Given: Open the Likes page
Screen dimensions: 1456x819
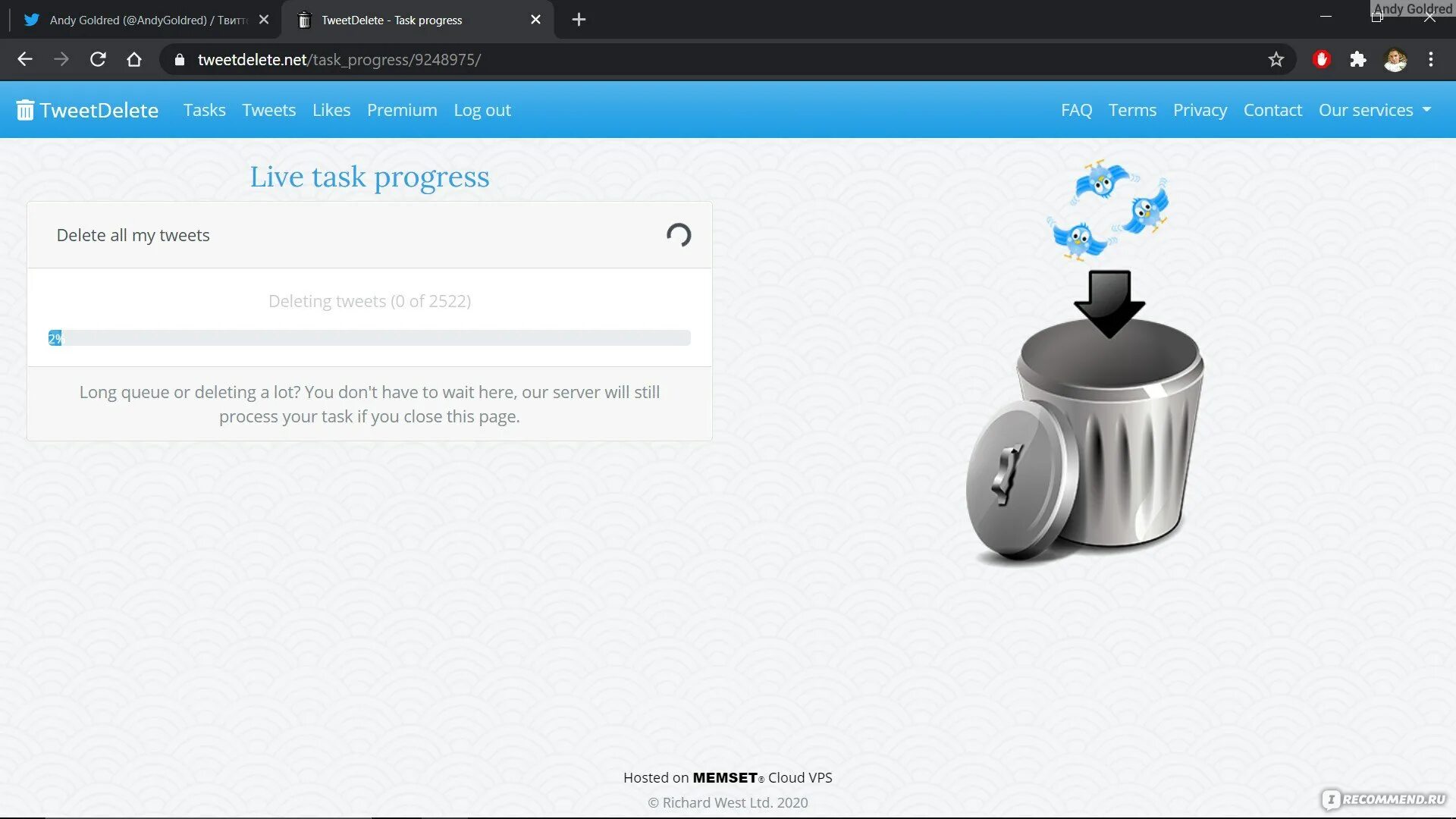Looking at the screenshot, I should pyautogui.click(x=331, y=110).
